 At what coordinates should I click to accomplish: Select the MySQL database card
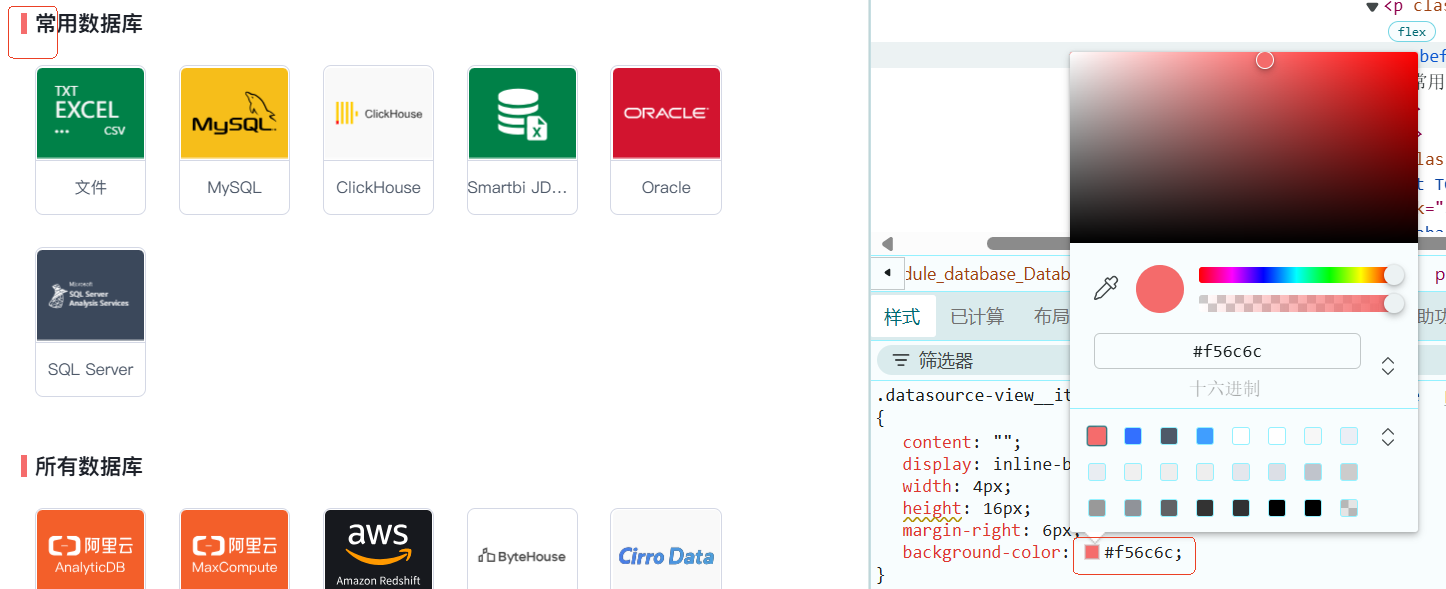[x=234, y=140]
